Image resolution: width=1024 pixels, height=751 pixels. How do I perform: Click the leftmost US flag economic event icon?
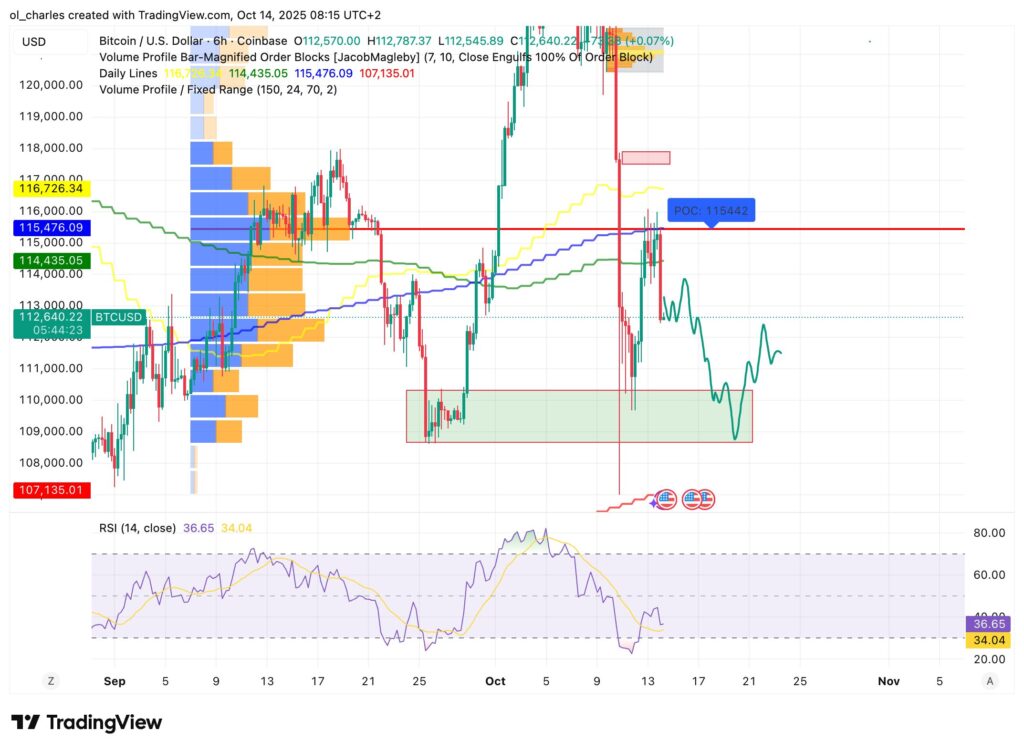pyautogui.click(x=666, y=499)
